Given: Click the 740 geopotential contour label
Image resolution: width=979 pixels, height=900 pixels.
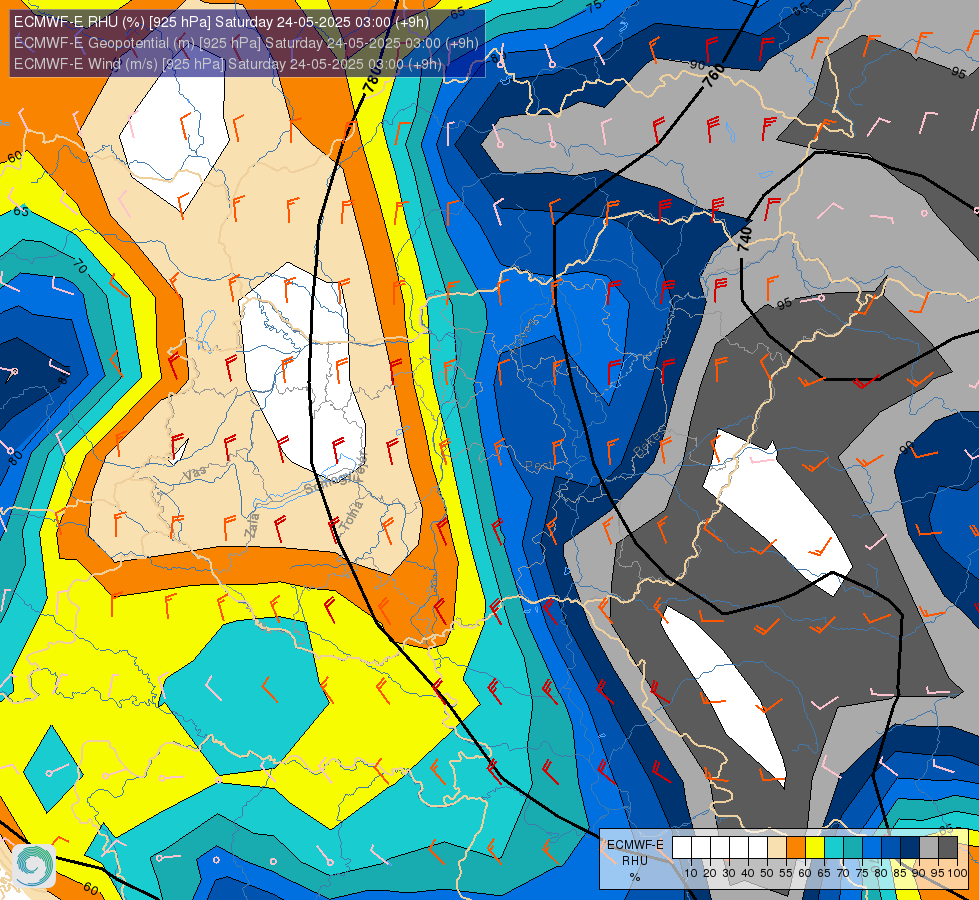Looking at the screenshot, I should pyautogui.click(x=744, y=239).
